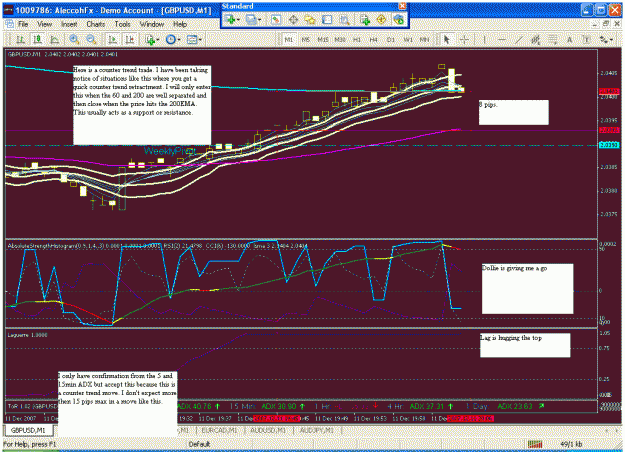
Task: Select the Trendline drawing tool
Action: pos(519,39)
